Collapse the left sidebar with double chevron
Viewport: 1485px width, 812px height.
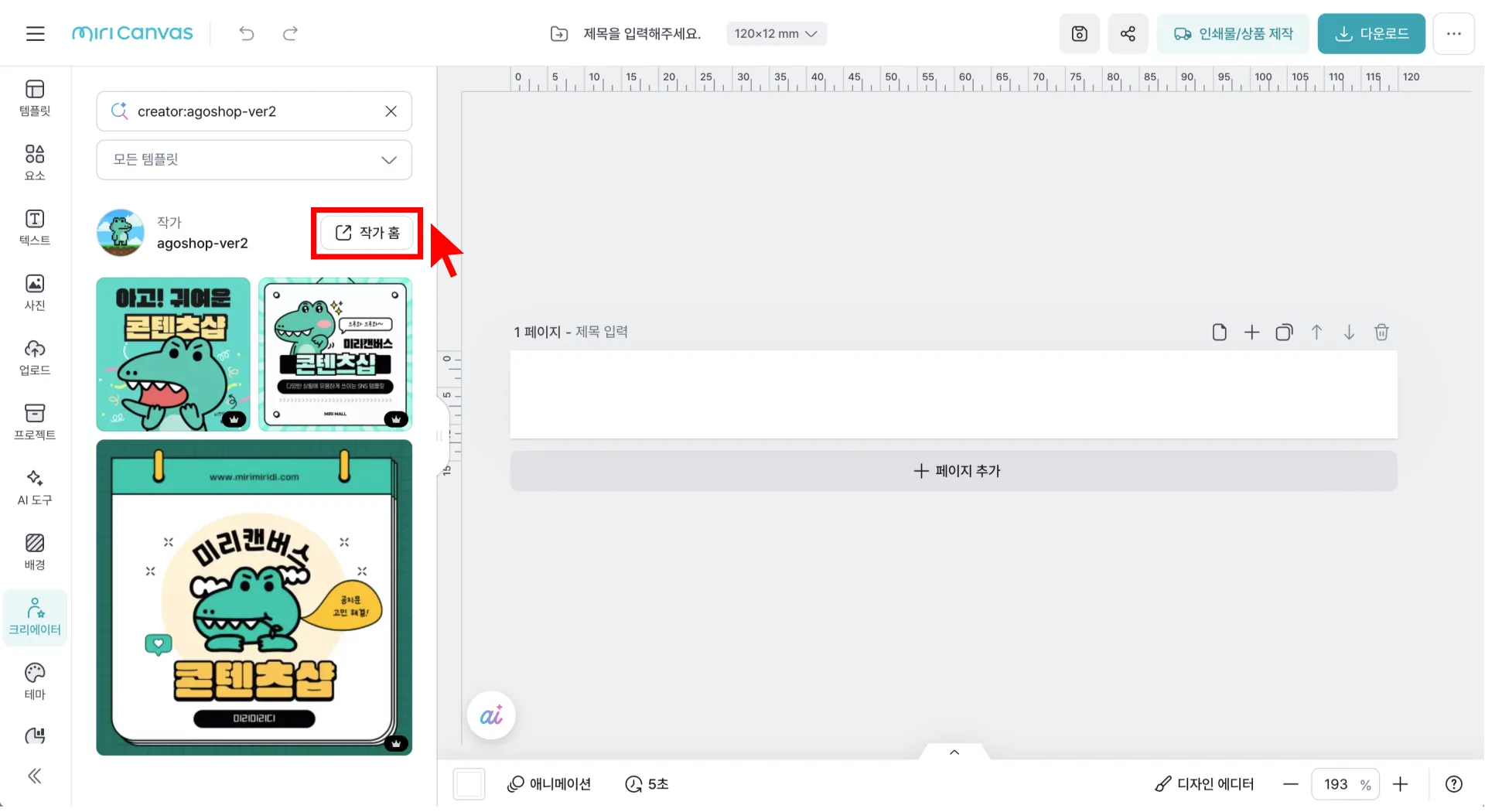(35, 776)
